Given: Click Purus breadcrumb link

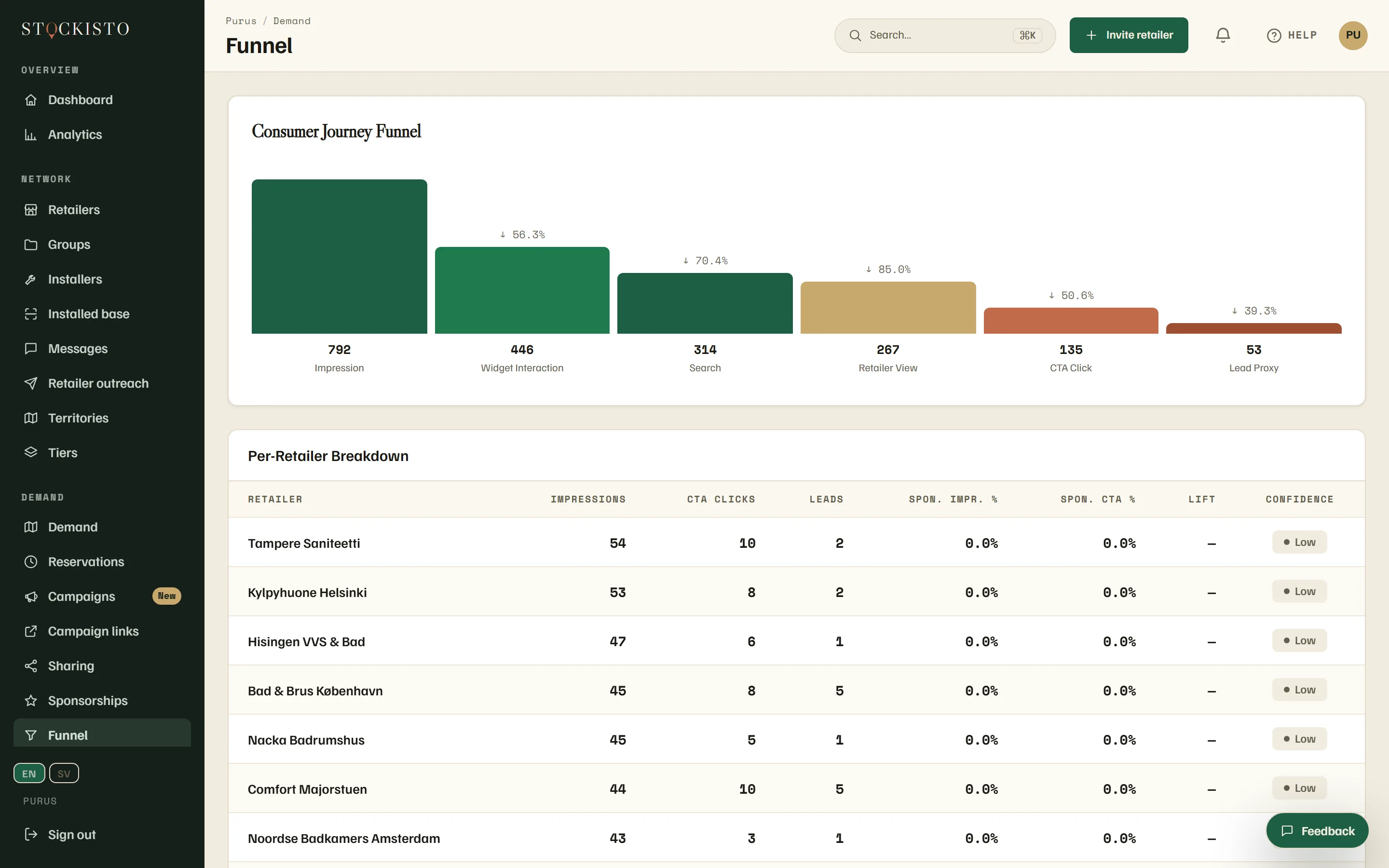Looking at the screenshot, I should pos(241,21).
